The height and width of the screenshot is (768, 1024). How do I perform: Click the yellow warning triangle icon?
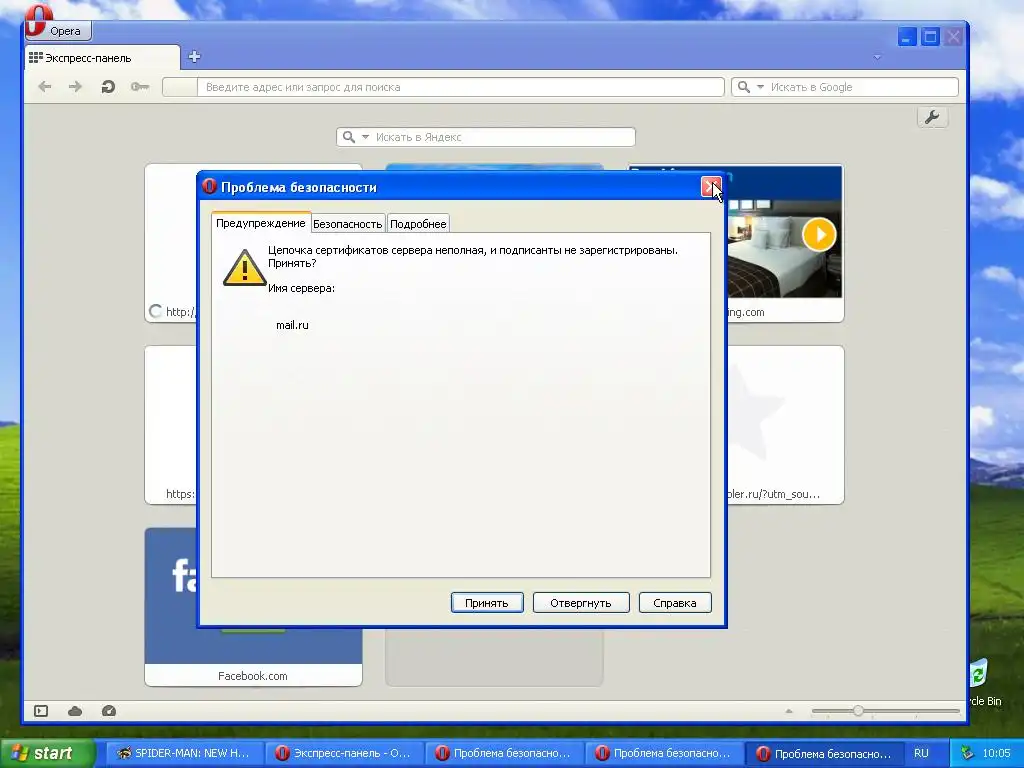coord(244,268)
